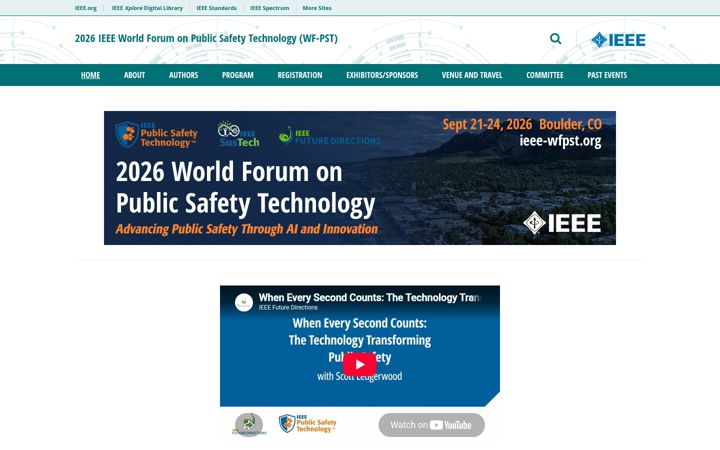This screenshot has height=450, width=720.
Task: Visit the IEEE Spectrum link
Action: click(x=270, y=8)
